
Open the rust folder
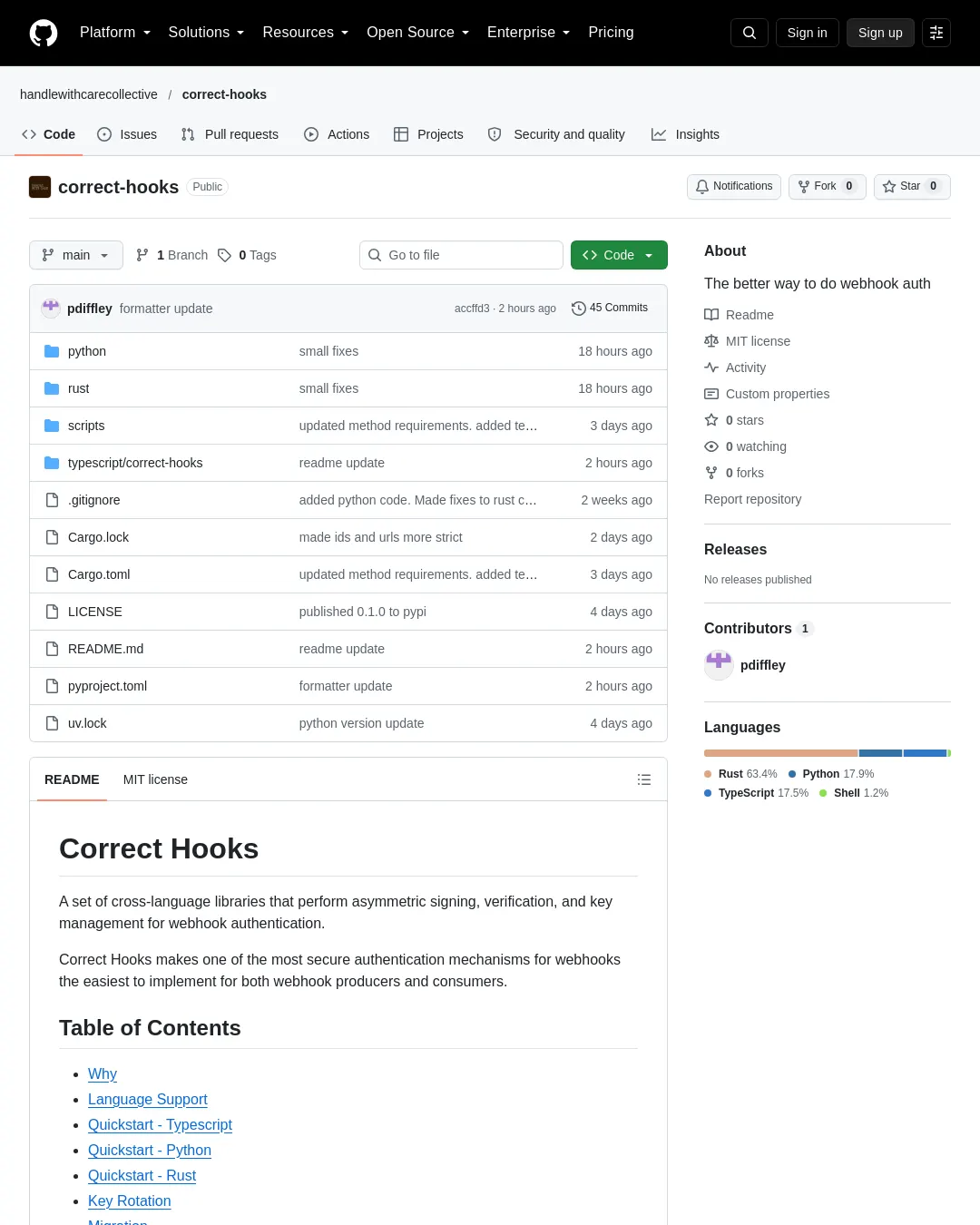tap(79, 388)
